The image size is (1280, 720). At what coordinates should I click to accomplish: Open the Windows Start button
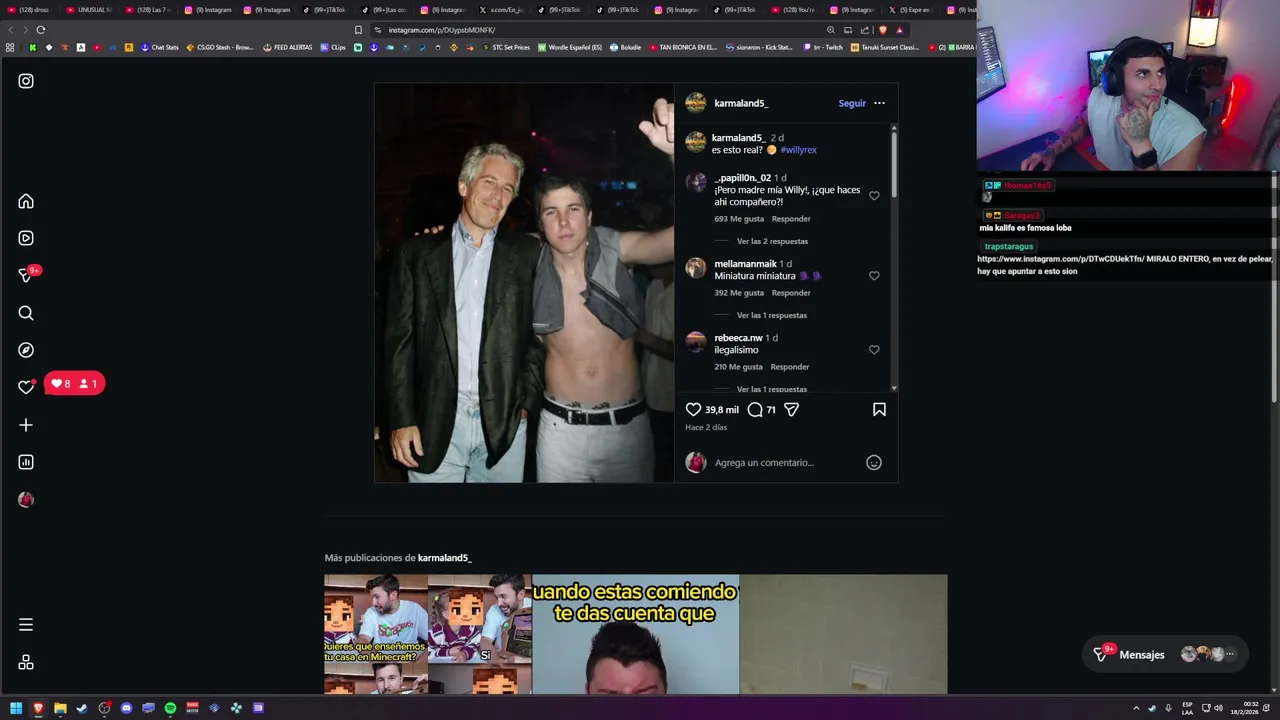tap(16, 708)
